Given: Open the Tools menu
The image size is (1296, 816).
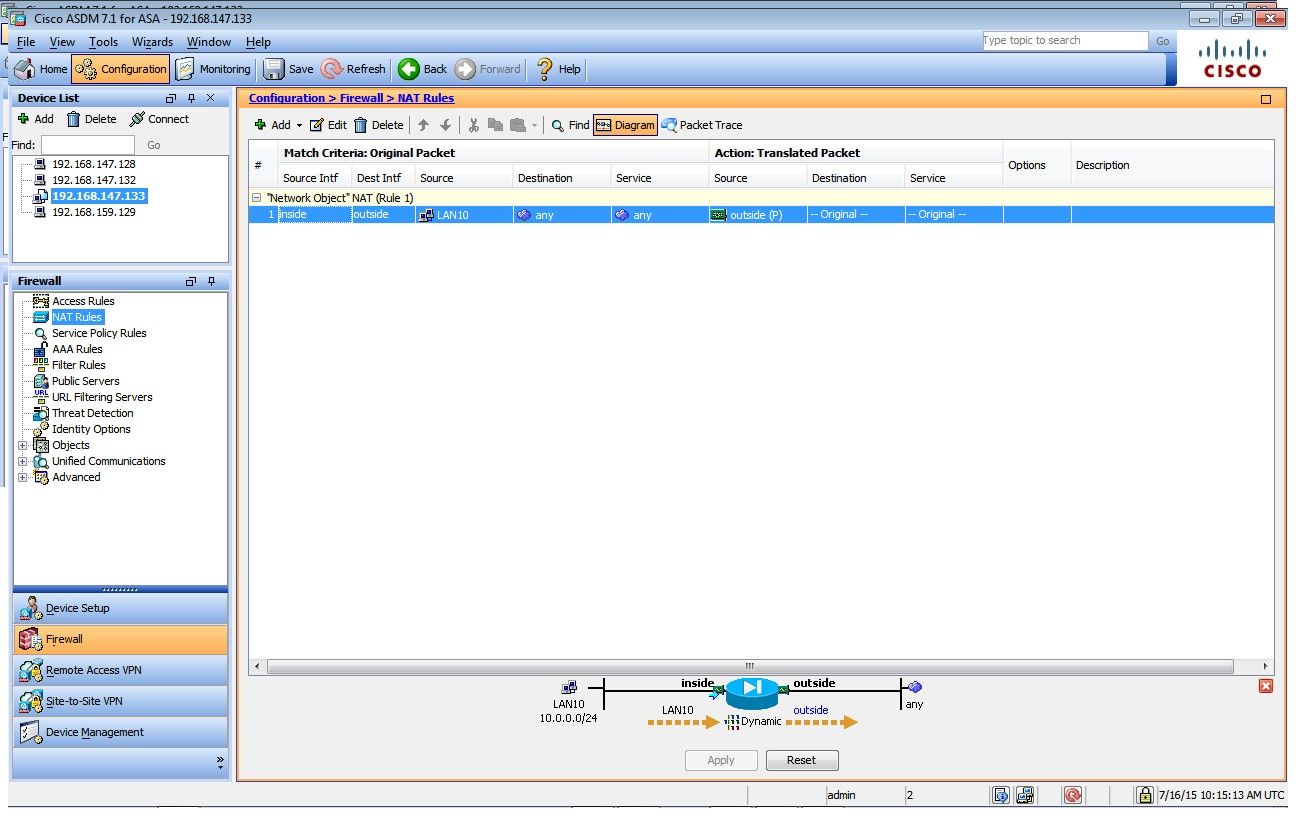Looking at the screenshot, I should pos(103,42).
